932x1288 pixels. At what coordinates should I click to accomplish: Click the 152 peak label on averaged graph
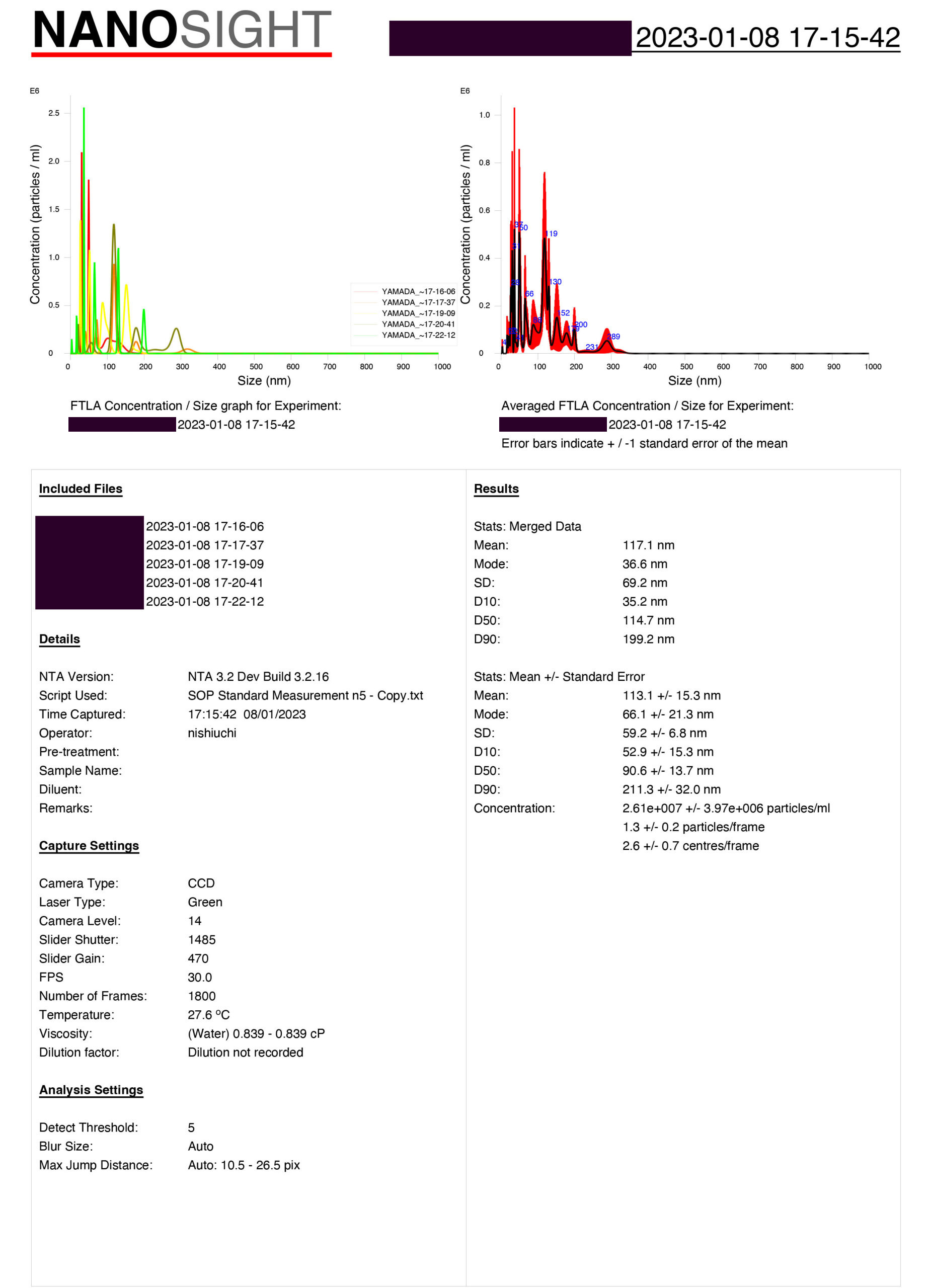click(x=563, y=313)
